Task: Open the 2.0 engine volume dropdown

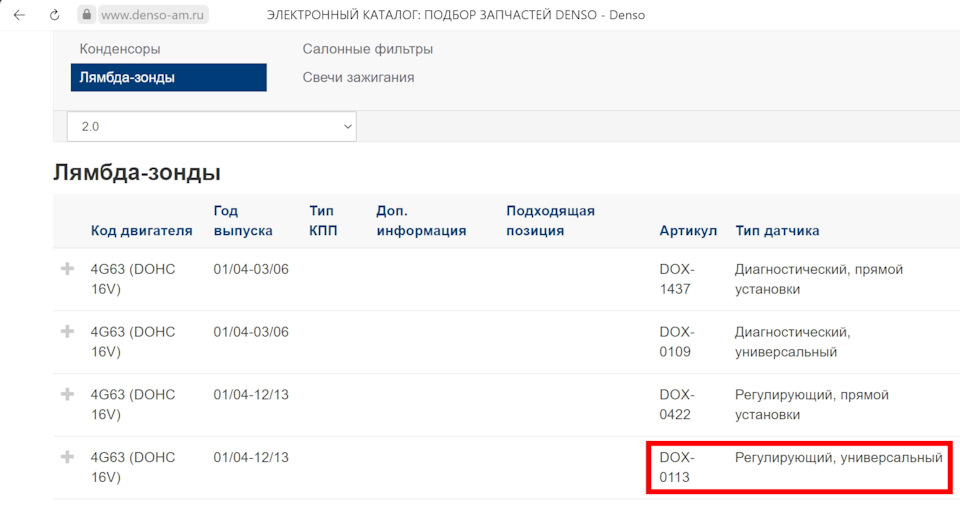Action: tap(211, 127)
